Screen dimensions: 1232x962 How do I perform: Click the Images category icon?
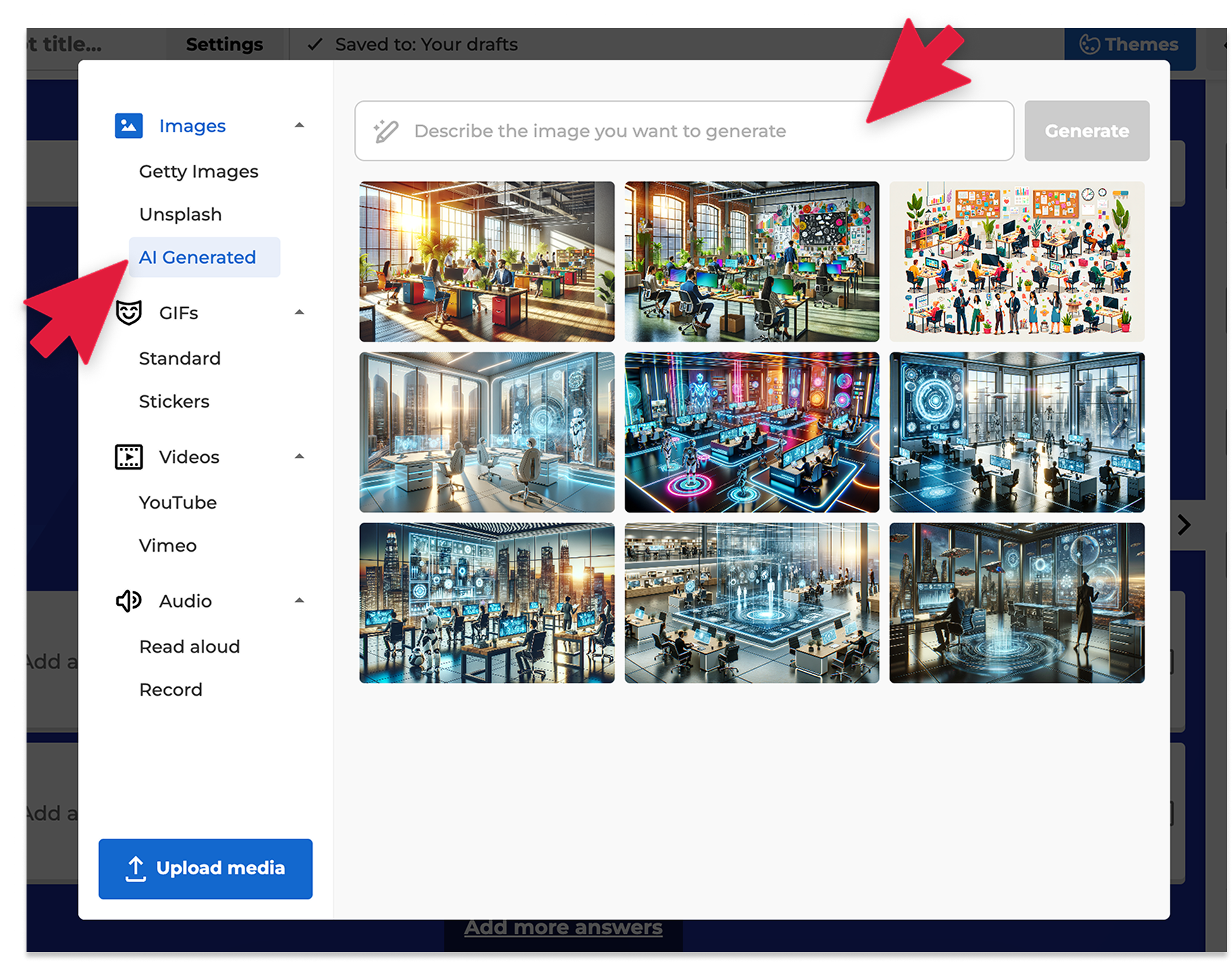click(128, 125)
